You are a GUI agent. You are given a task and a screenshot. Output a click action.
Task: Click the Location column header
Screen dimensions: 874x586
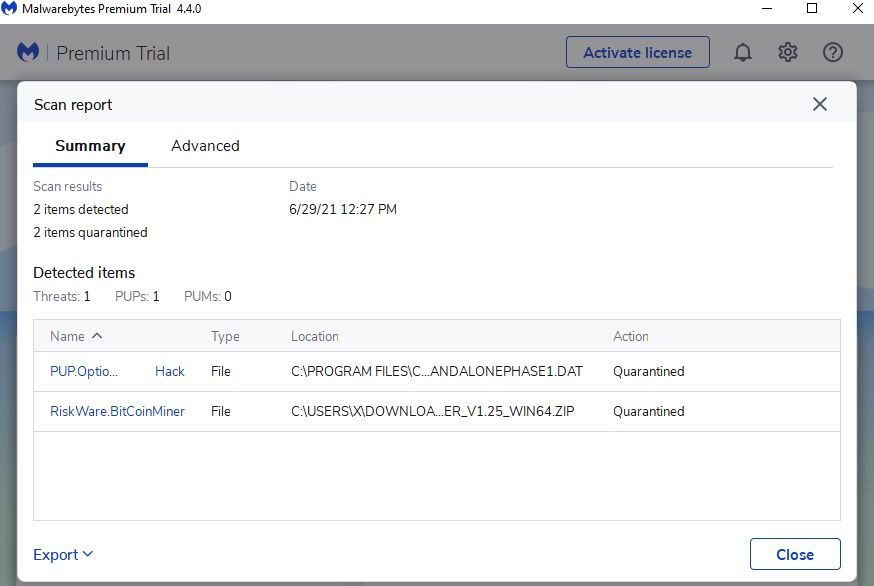click(x=314, y=336)
